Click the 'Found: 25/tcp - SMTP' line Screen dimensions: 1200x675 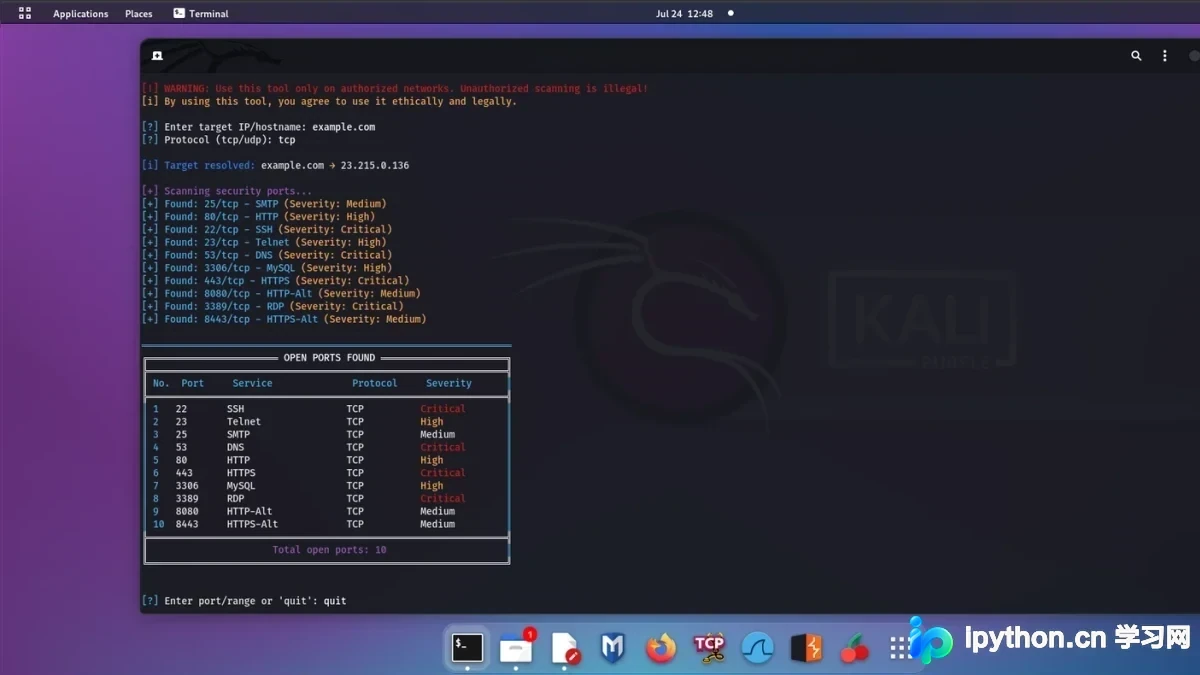point(264,204)
